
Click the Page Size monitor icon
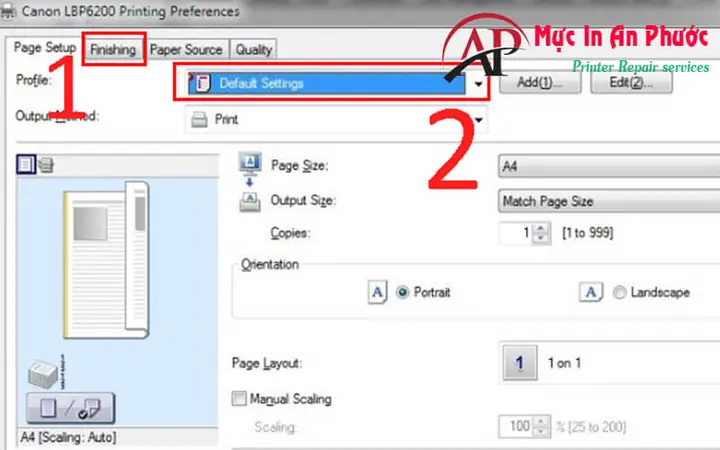pyautogui.click(x=250, y=163)
